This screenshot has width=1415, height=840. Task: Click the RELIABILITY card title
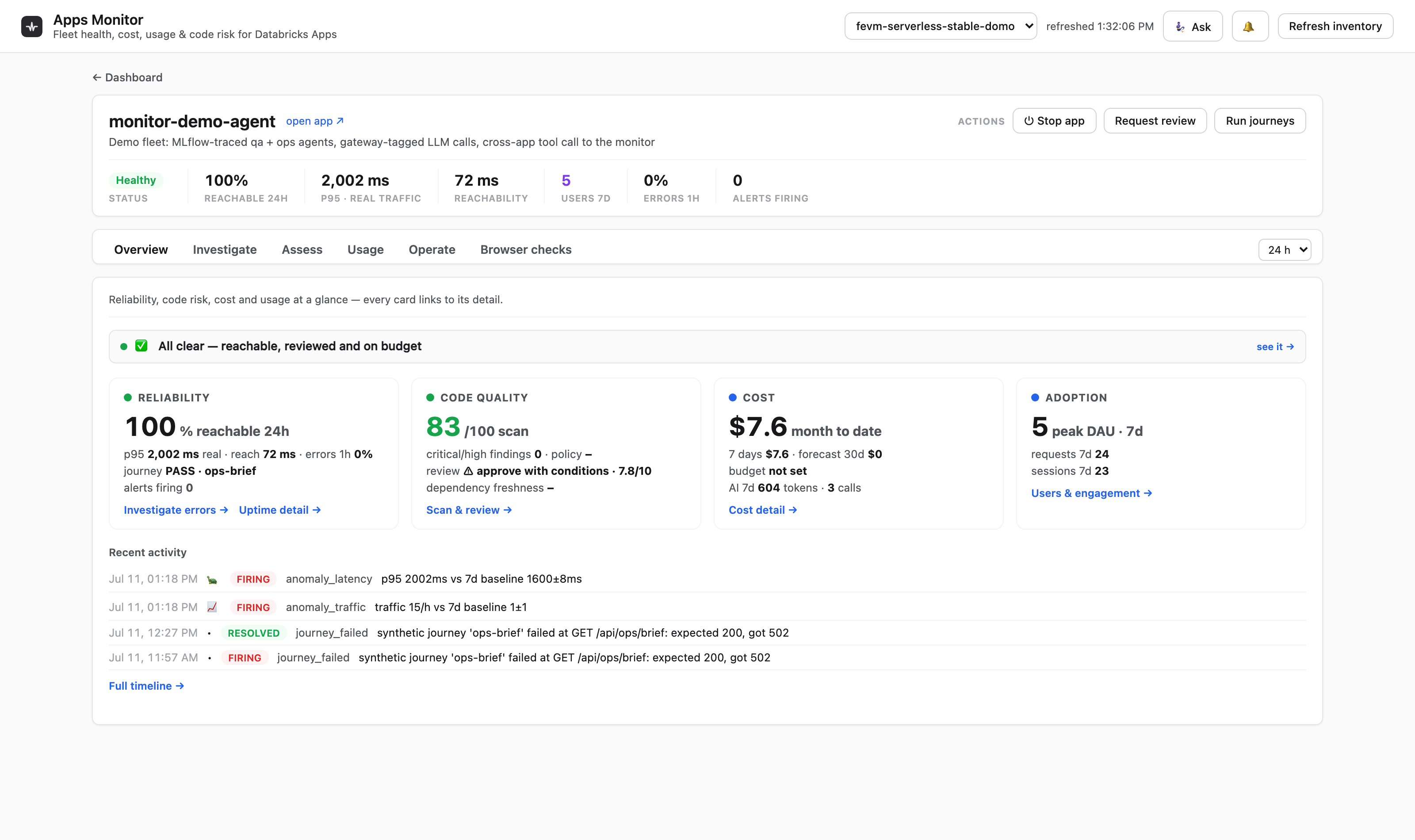[174, 398]
